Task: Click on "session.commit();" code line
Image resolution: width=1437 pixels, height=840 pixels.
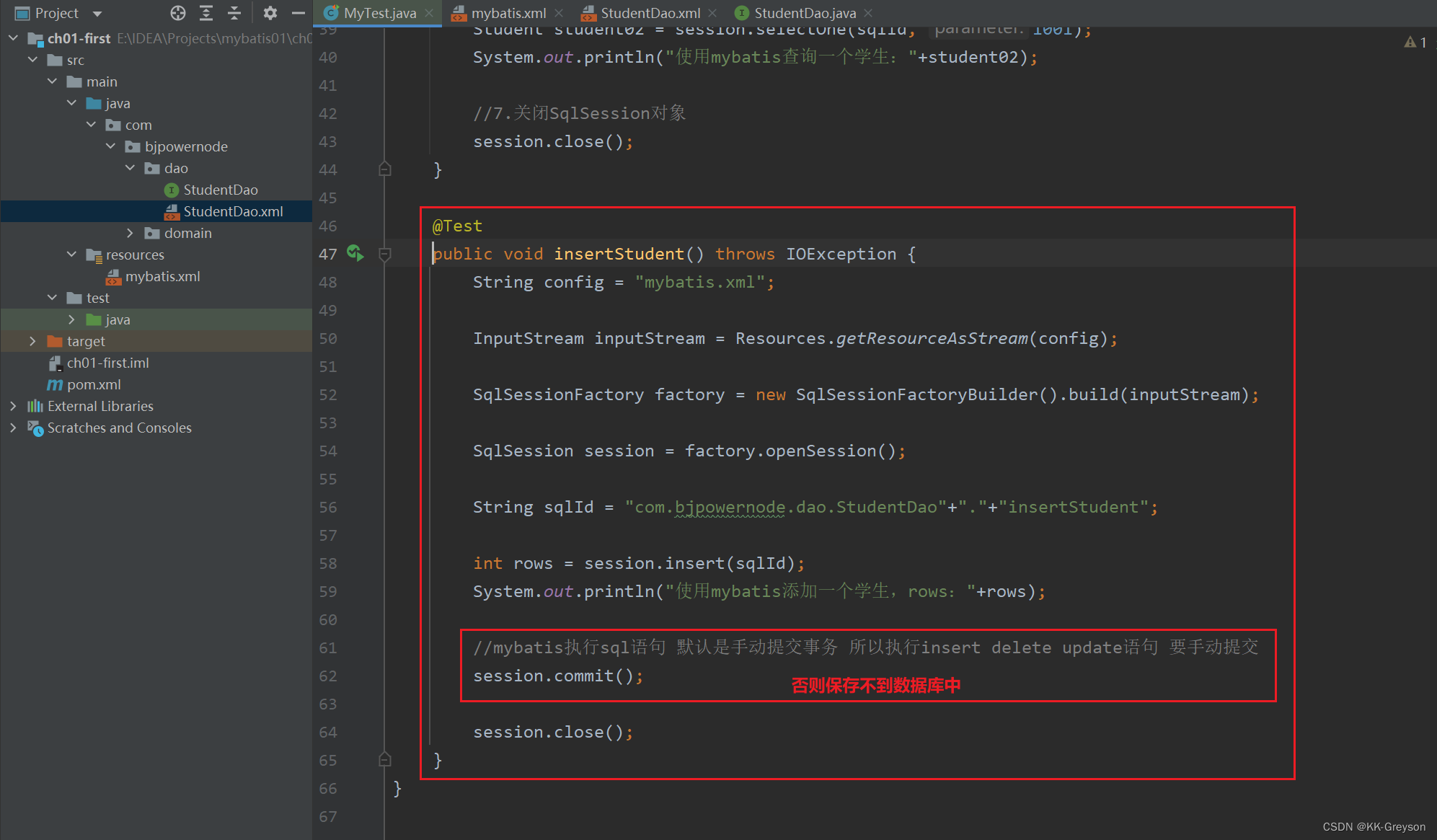Action: pos(558,676)
